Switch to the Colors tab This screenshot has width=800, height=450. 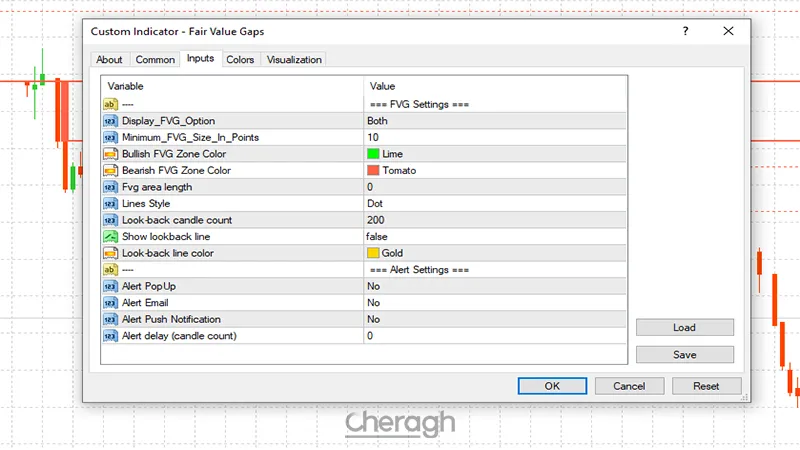240,60
